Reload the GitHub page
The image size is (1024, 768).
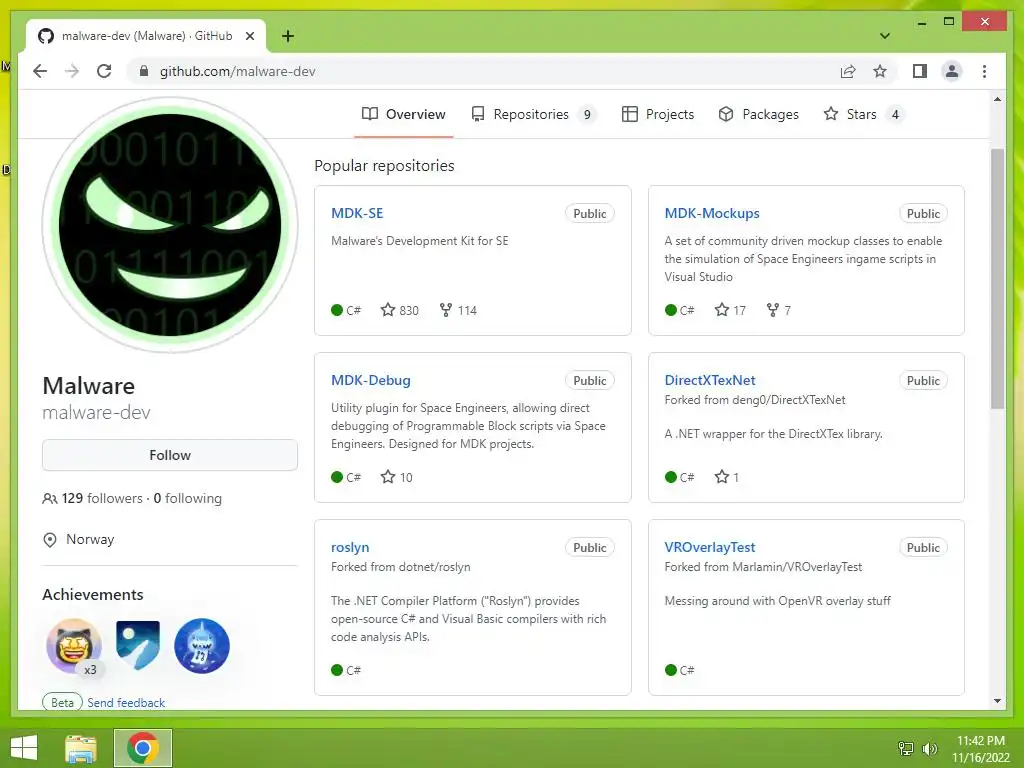pos(104,71)
